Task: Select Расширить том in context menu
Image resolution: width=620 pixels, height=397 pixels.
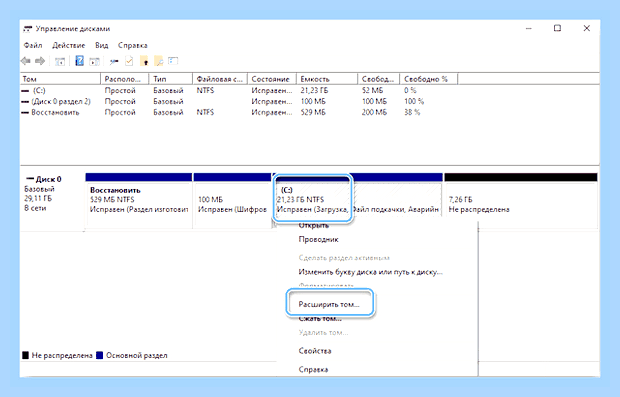Action: 329,304
